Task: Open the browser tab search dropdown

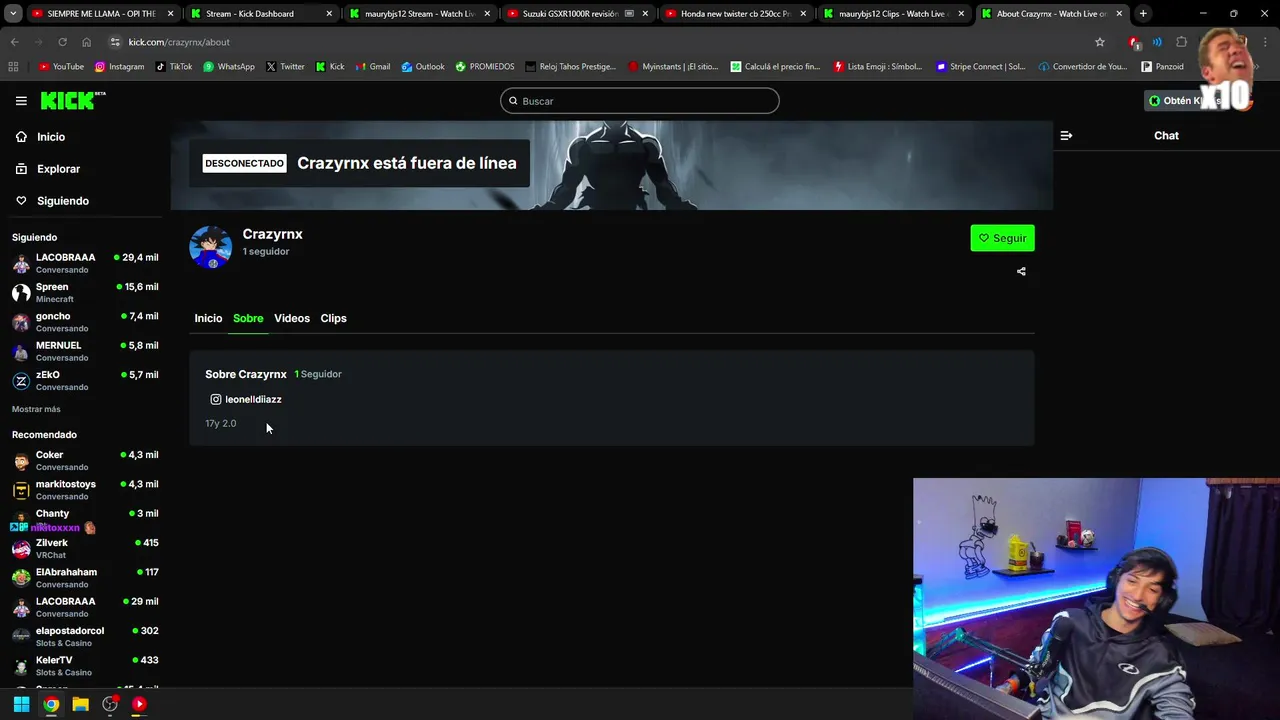Action: coord(12,14)
